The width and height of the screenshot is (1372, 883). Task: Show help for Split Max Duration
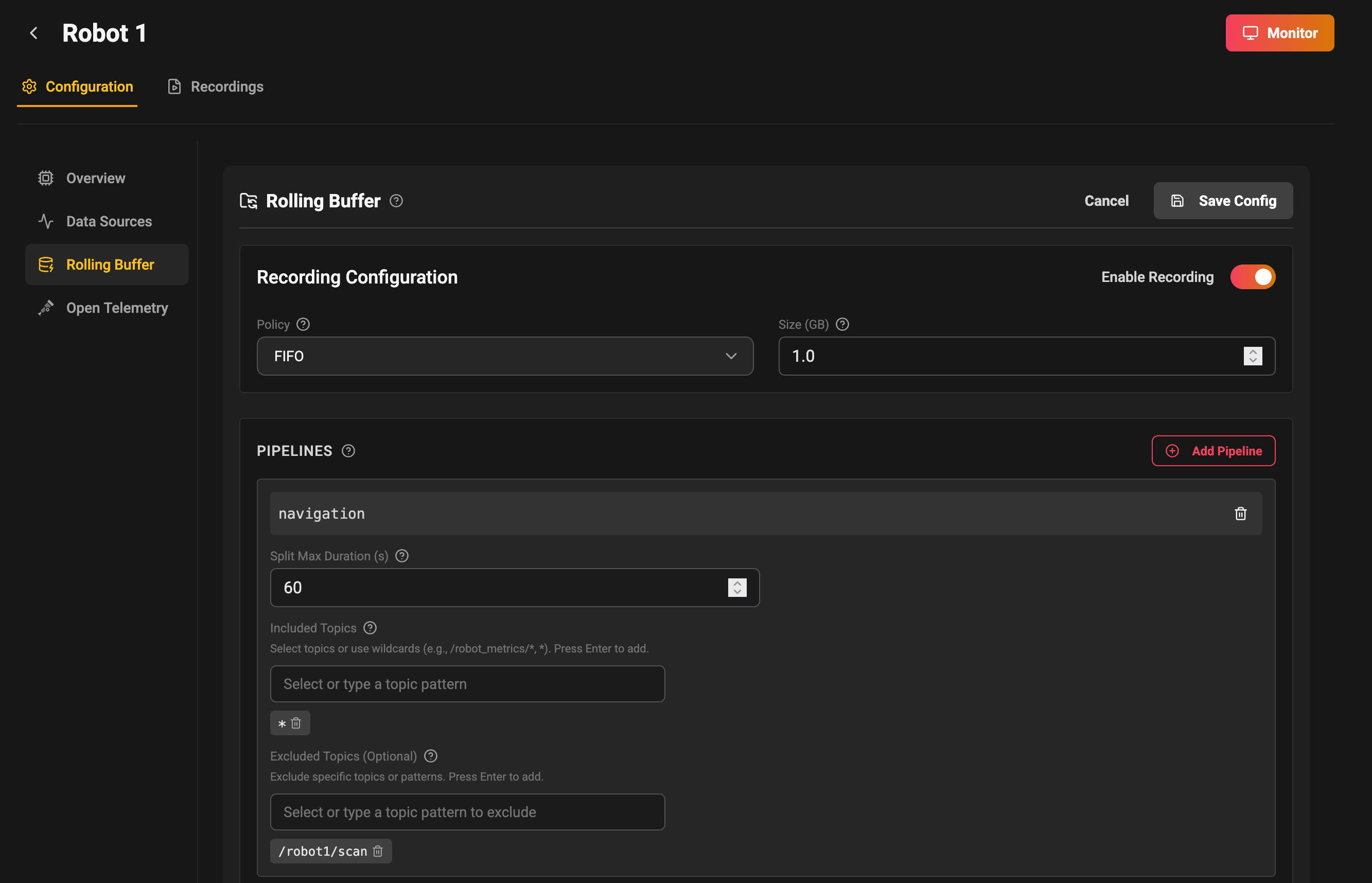click(x=402, y=556)
